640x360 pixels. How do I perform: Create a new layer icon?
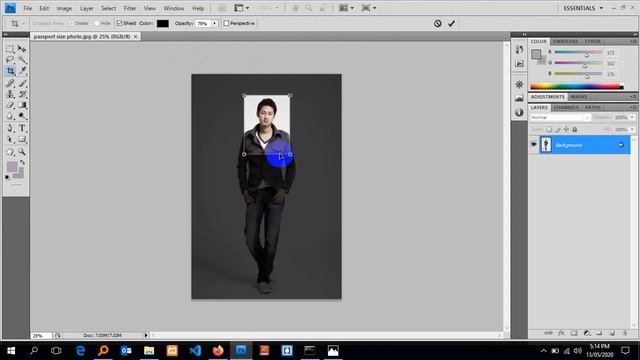pyautogui.click(x=612, y=333)
